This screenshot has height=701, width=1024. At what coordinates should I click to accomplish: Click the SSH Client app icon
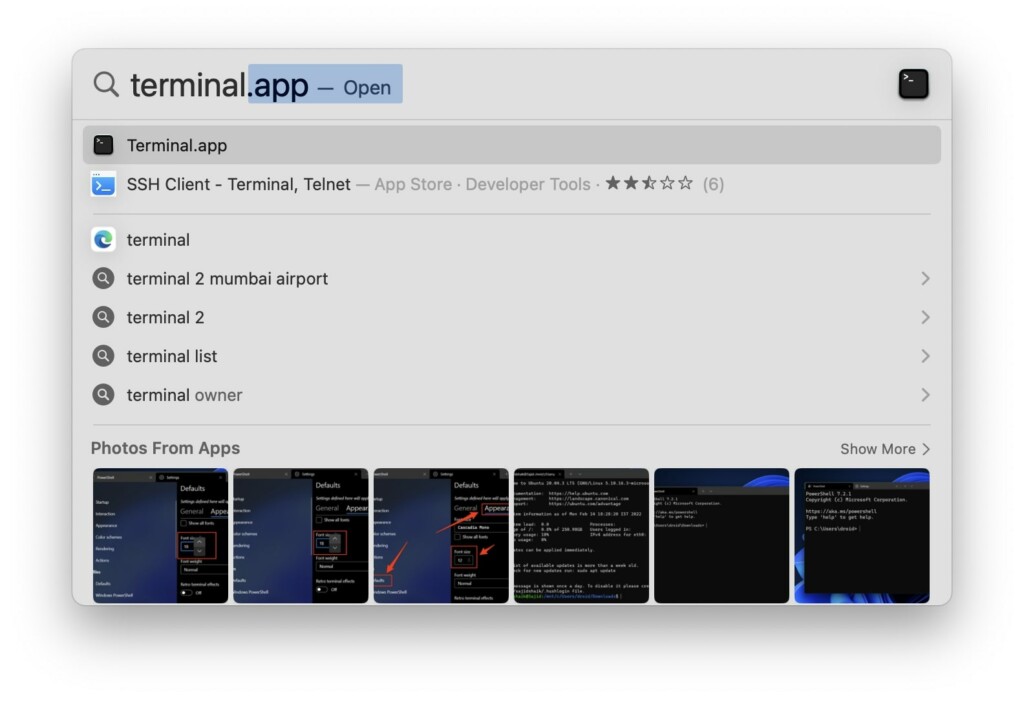104,184
